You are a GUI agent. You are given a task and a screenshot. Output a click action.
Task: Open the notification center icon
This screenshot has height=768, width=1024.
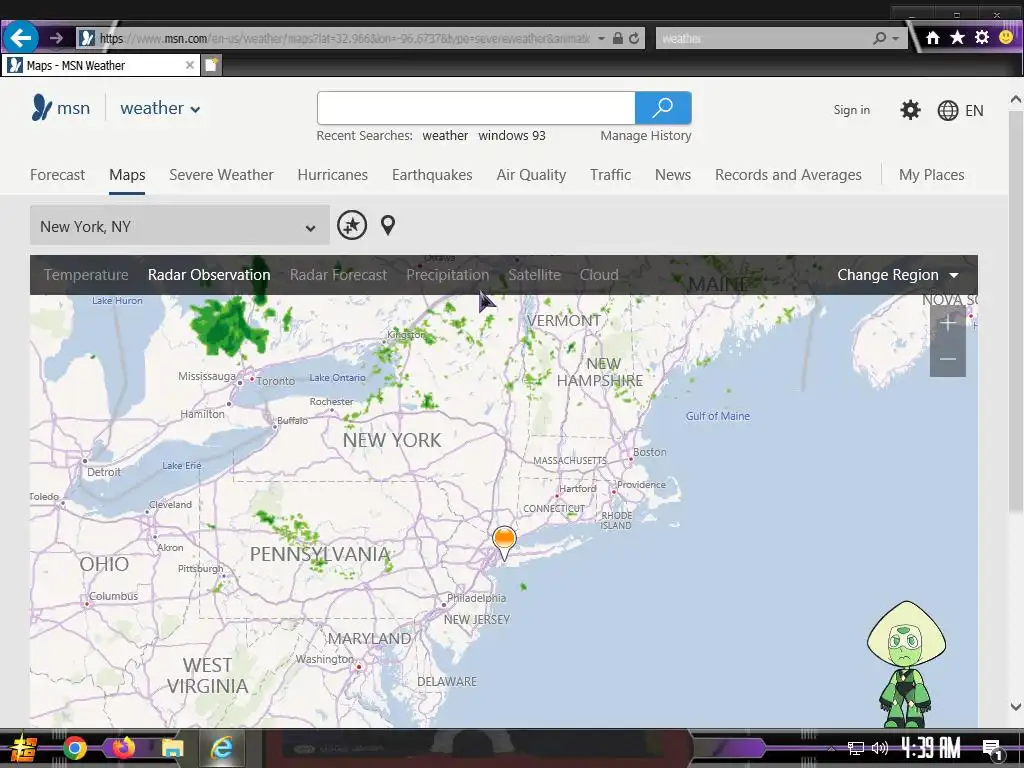993,749
